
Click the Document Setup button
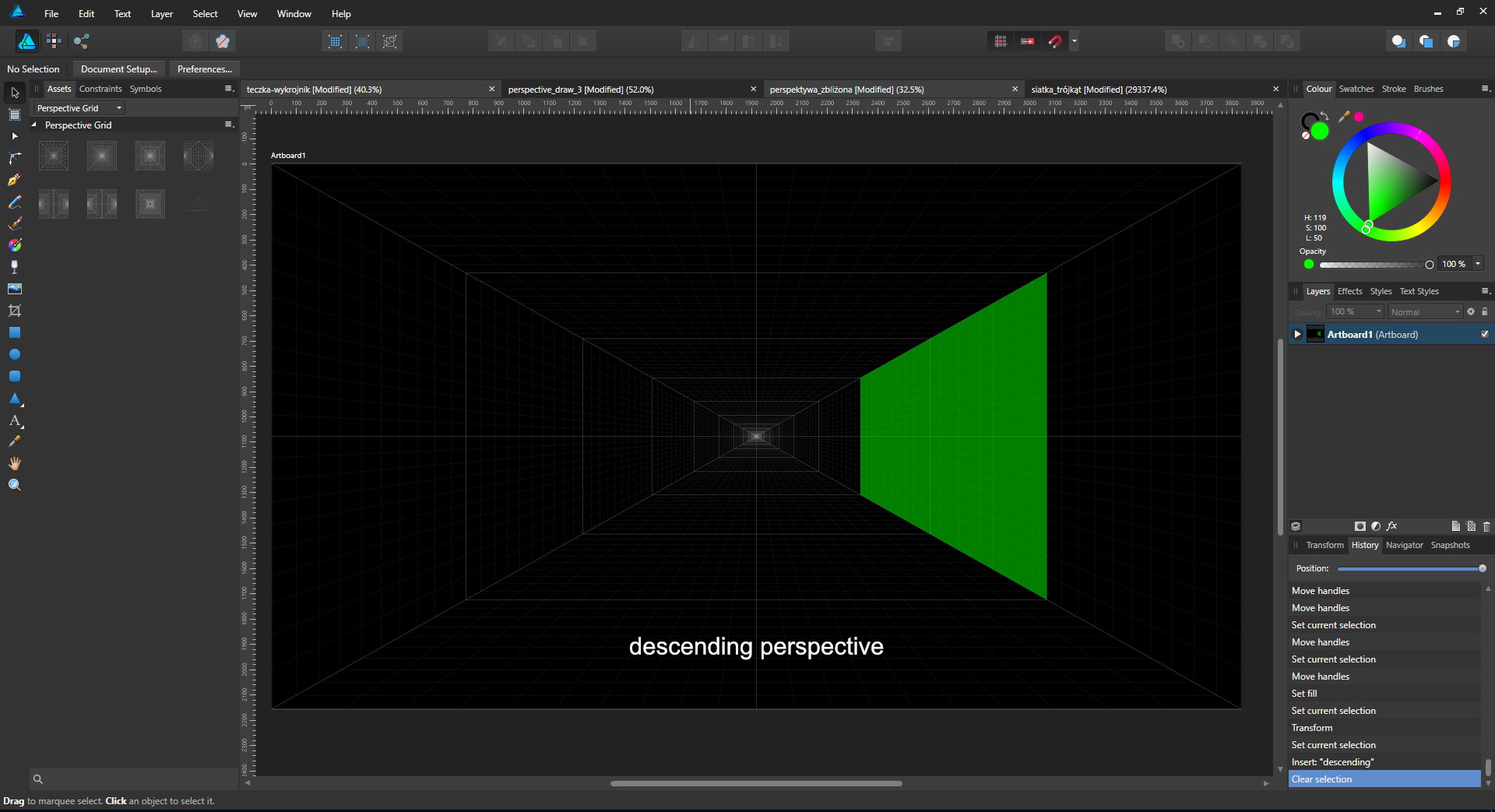tap(118, 69)
